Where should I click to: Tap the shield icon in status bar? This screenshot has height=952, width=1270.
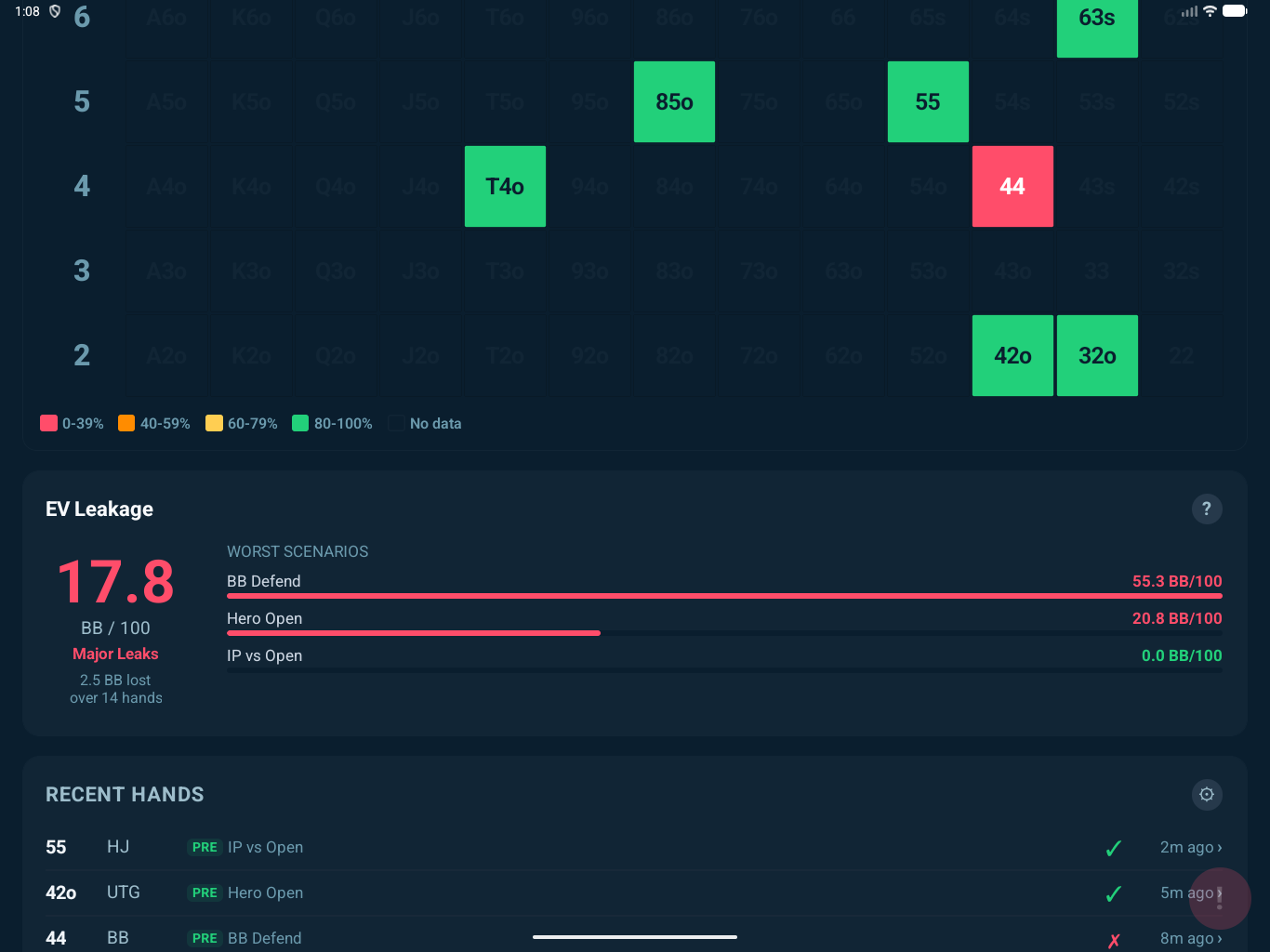(x=55, y=11)
